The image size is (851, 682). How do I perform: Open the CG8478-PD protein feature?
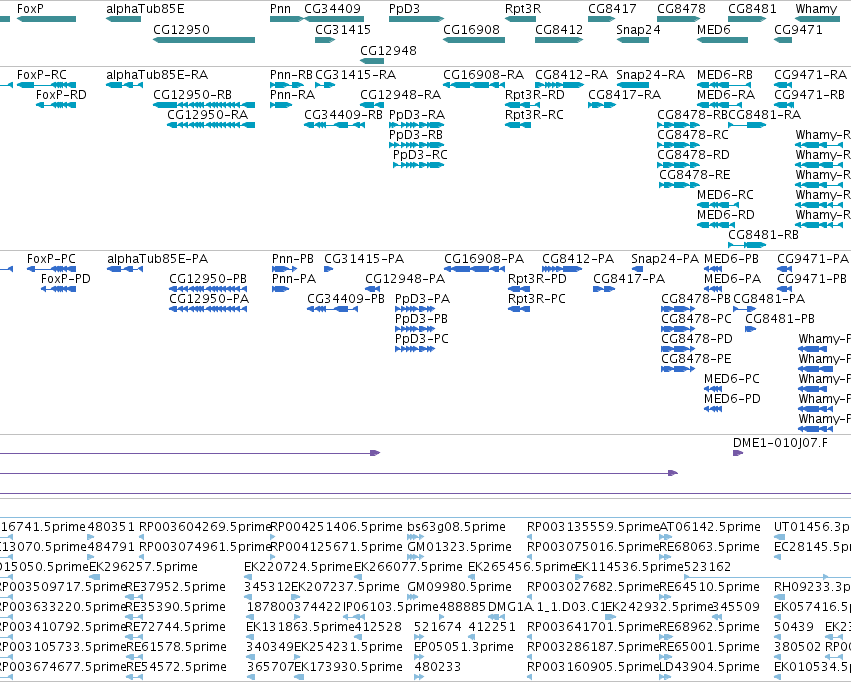pyautogui.click(x=678, y=349)
